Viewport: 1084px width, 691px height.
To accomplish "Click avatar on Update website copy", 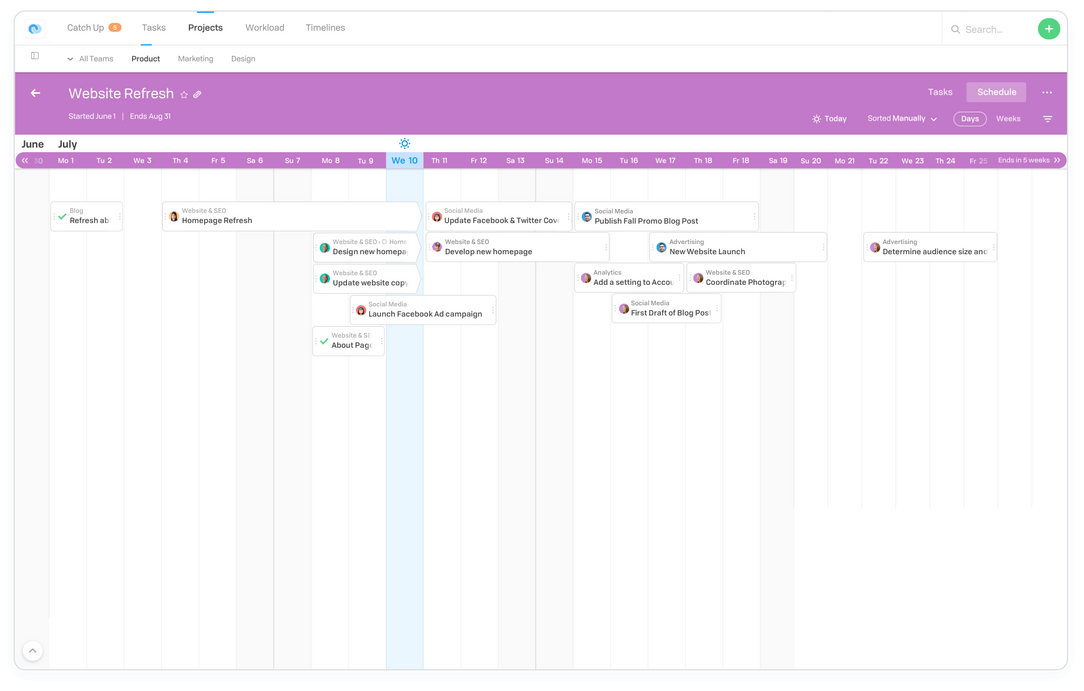I will coord(325,278).
